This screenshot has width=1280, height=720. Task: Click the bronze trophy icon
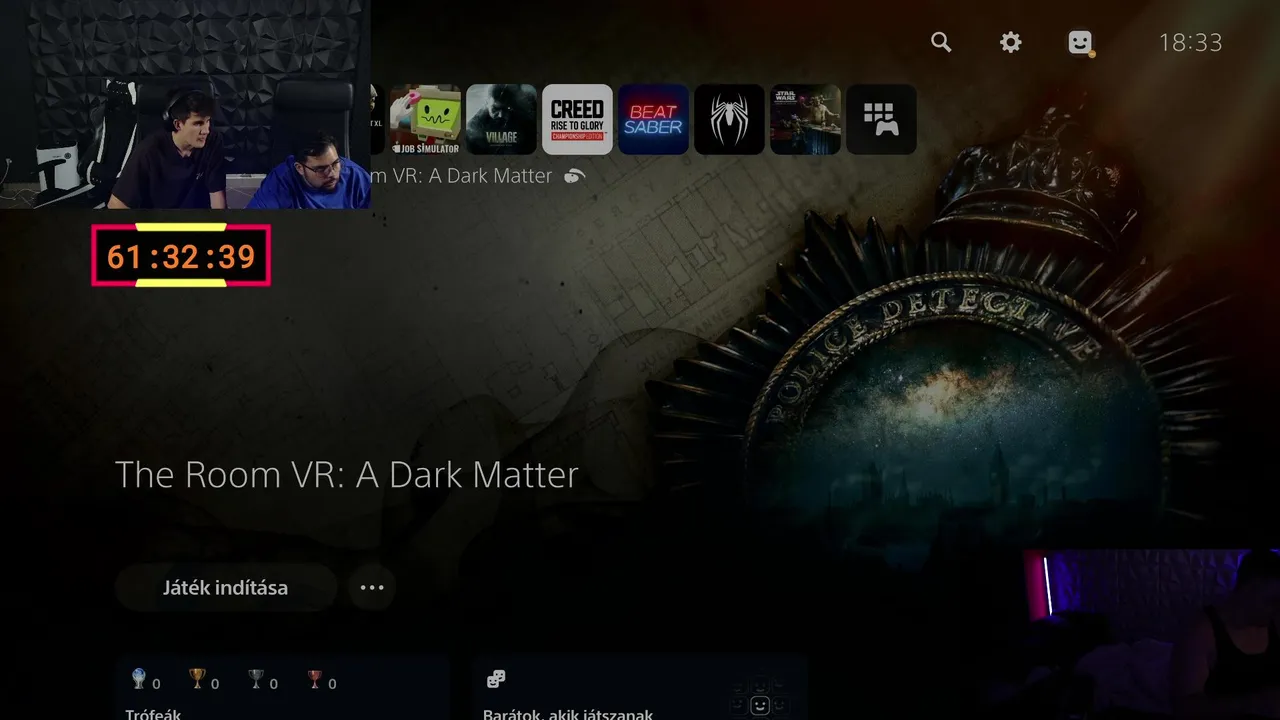coord(315,680)
